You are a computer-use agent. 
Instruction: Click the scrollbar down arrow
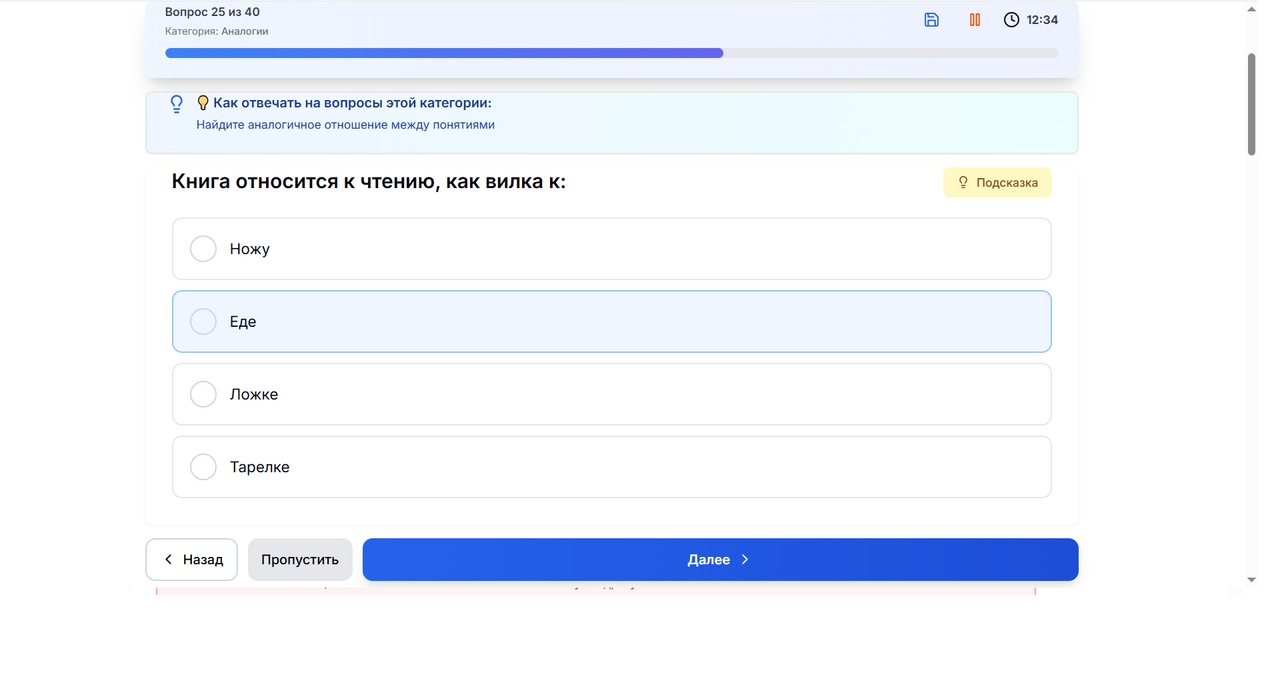[1251, 580]
